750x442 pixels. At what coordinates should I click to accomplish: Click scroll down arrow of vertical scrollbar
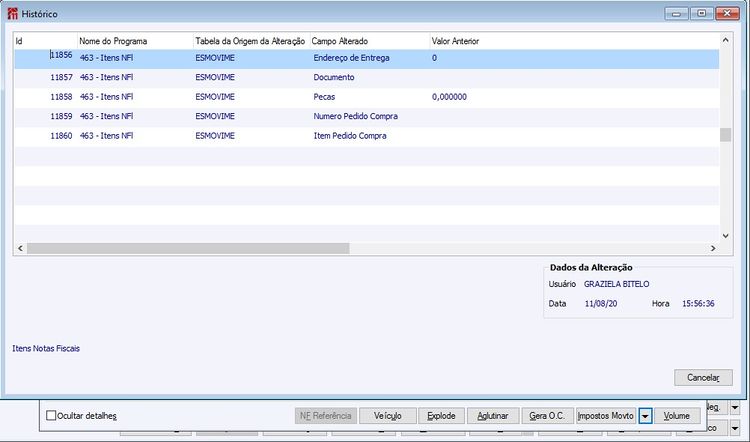[725, 236]
